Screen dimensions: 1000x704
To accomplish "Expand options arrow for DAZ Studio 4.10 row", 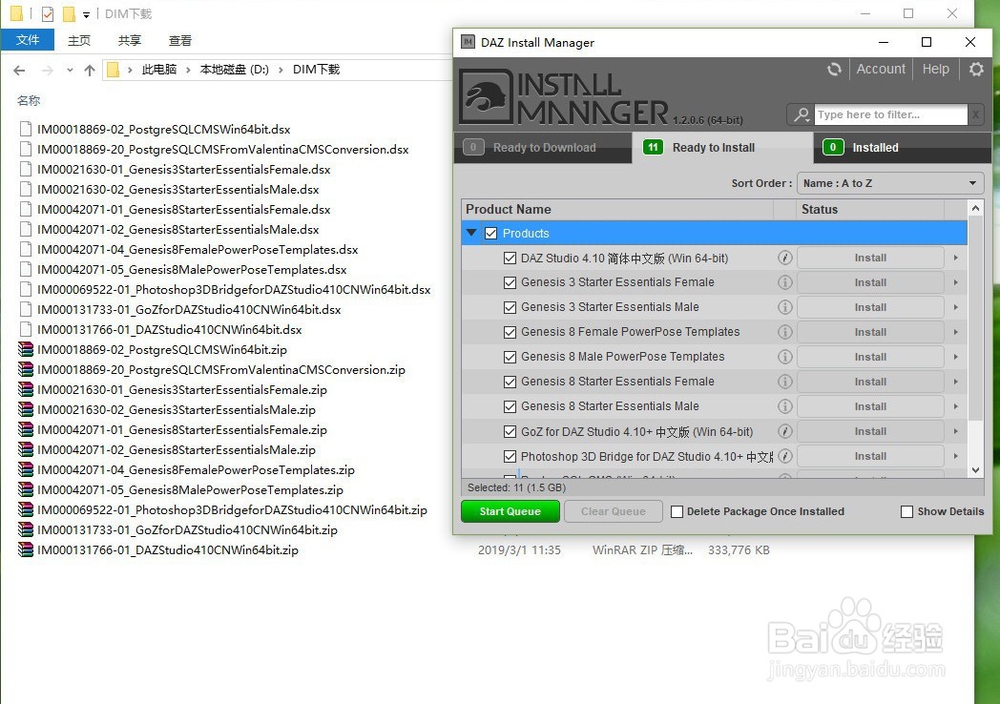I will [956, 258].
